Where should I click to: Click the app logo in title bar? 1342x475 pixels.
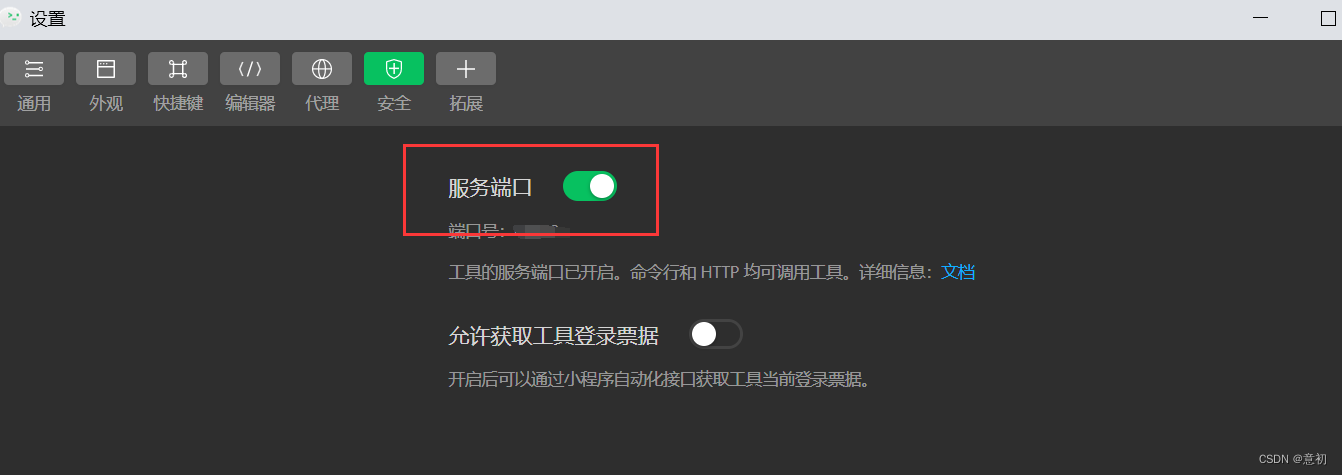[x=13, y=17]
